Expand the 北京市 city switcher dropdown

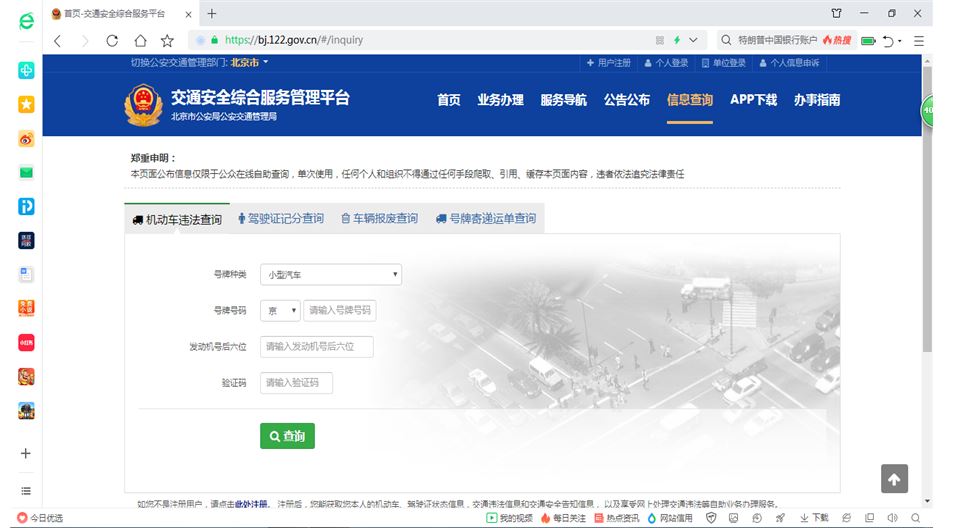(250, 63)
